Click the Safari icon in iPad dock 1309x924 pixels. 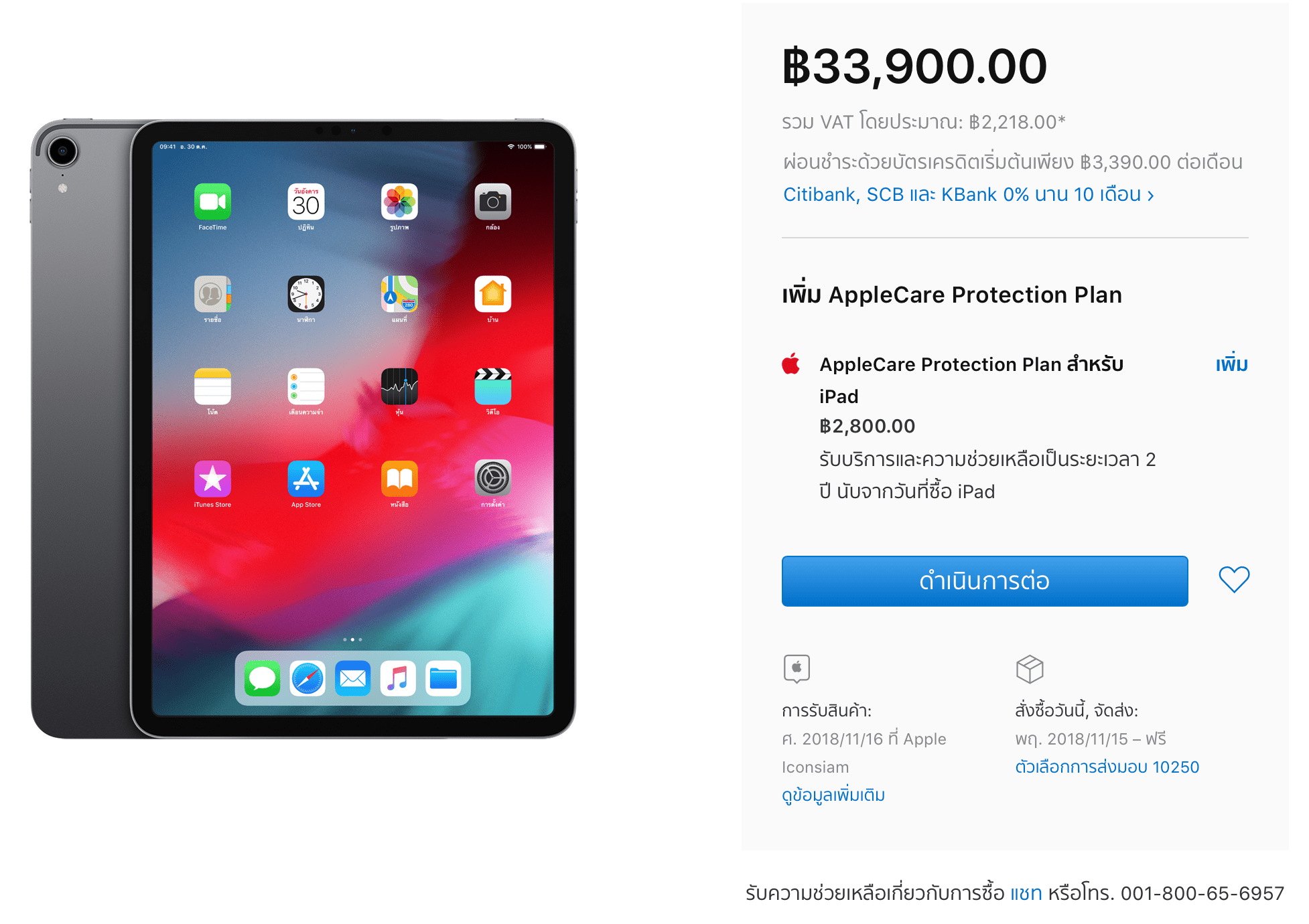[x=307, y=678]
